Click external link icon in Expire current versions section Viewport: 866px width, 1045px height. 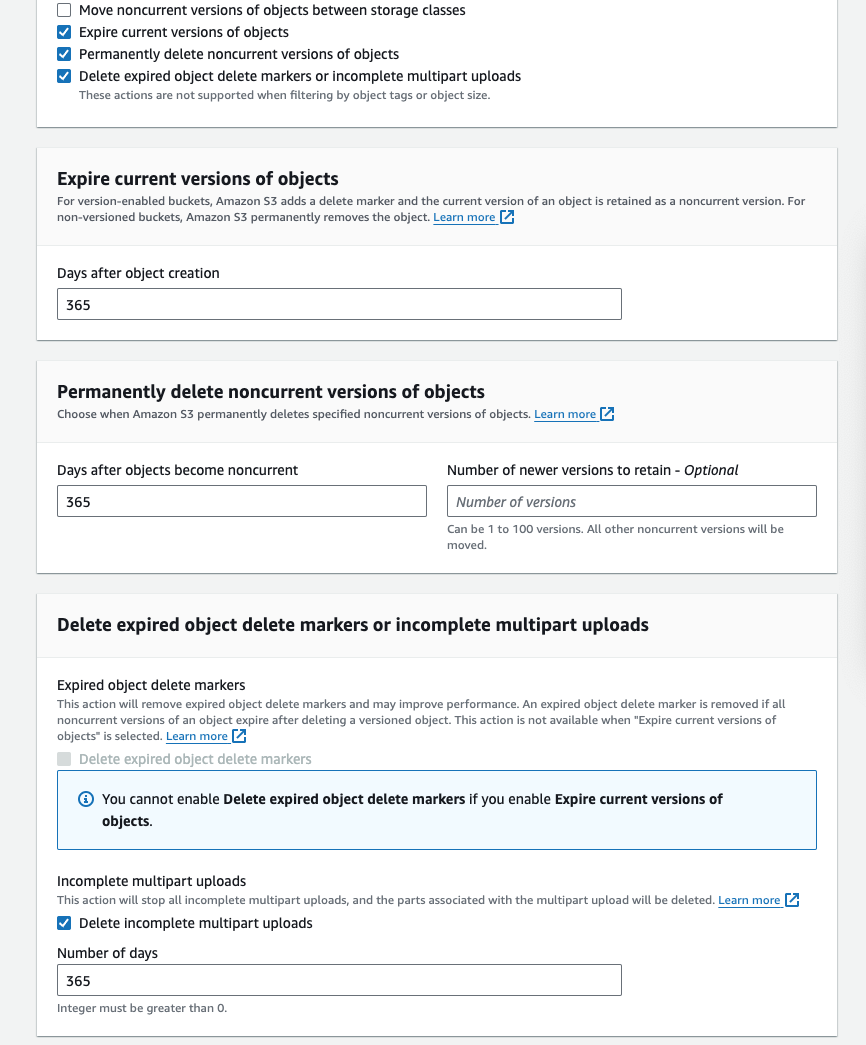point(507,217)
